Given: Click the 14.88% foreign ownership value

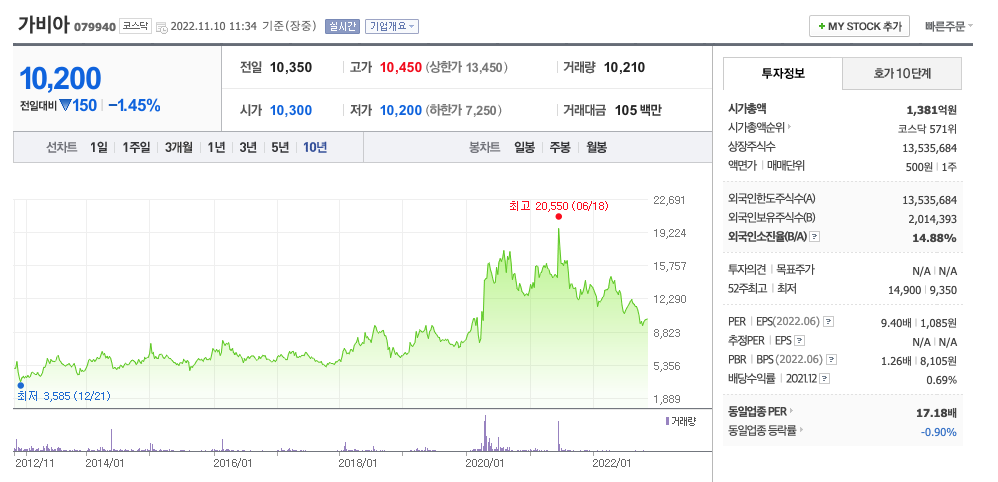Looking at the screenshot, I should pos(934,238).
